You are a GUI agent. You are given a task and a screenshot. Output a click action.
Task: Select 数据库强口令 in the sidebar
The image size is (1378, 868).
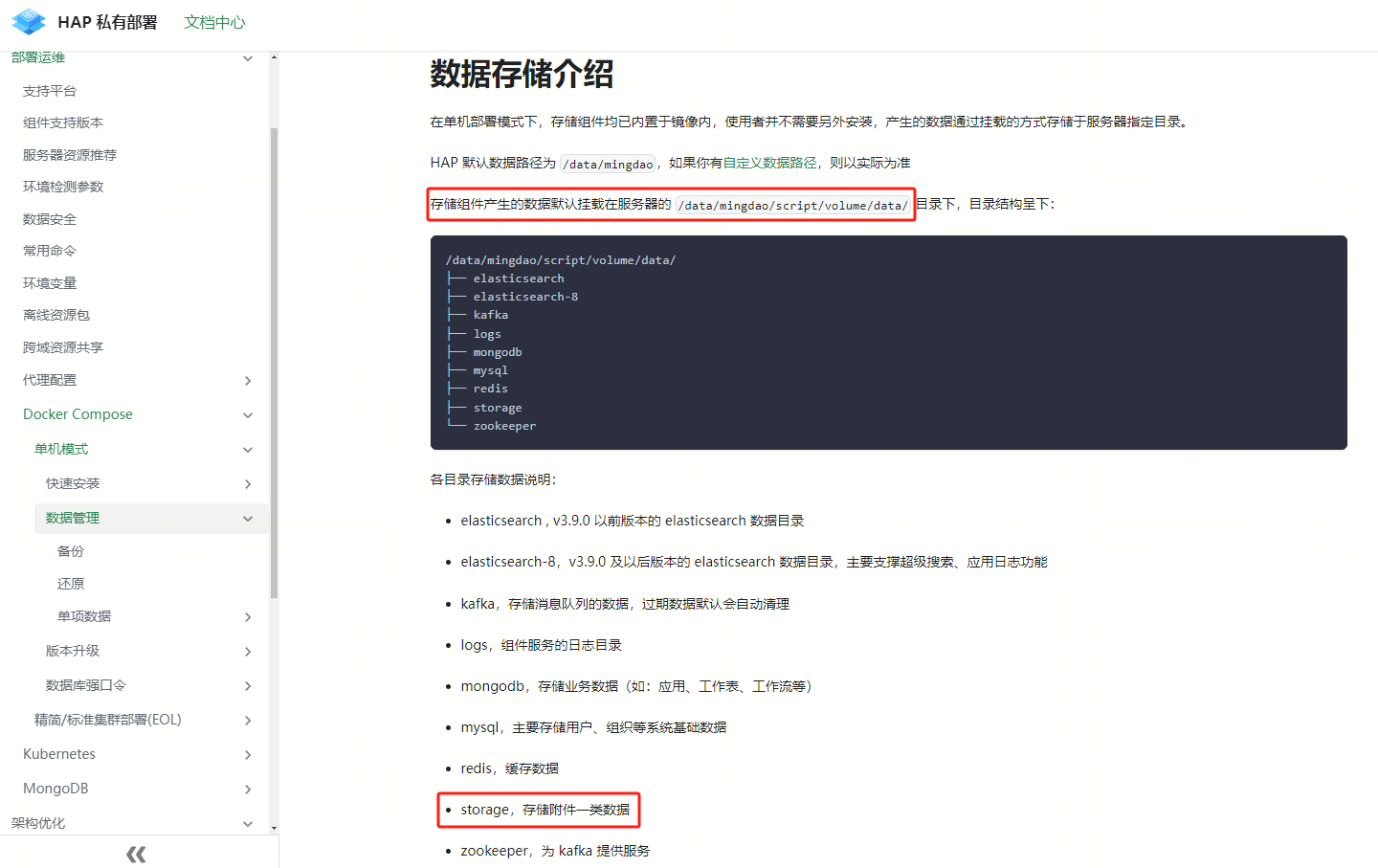pos(86,685)
